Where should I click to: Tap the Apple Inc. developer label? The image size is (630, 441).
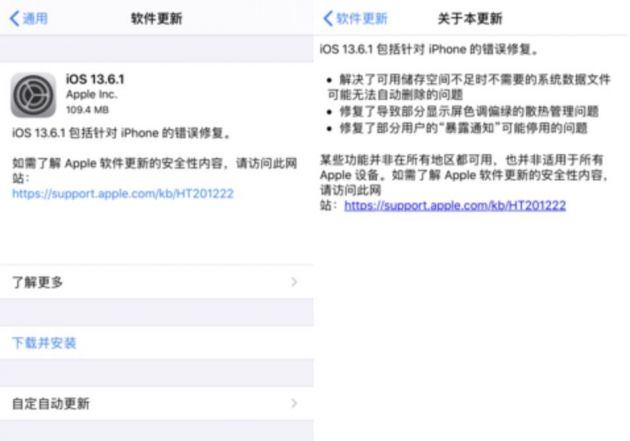[x=92, y=95]
